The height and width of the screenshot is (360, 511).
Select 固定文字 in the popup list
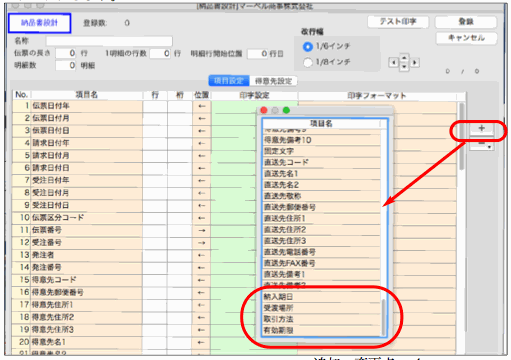tap(321, 151)
